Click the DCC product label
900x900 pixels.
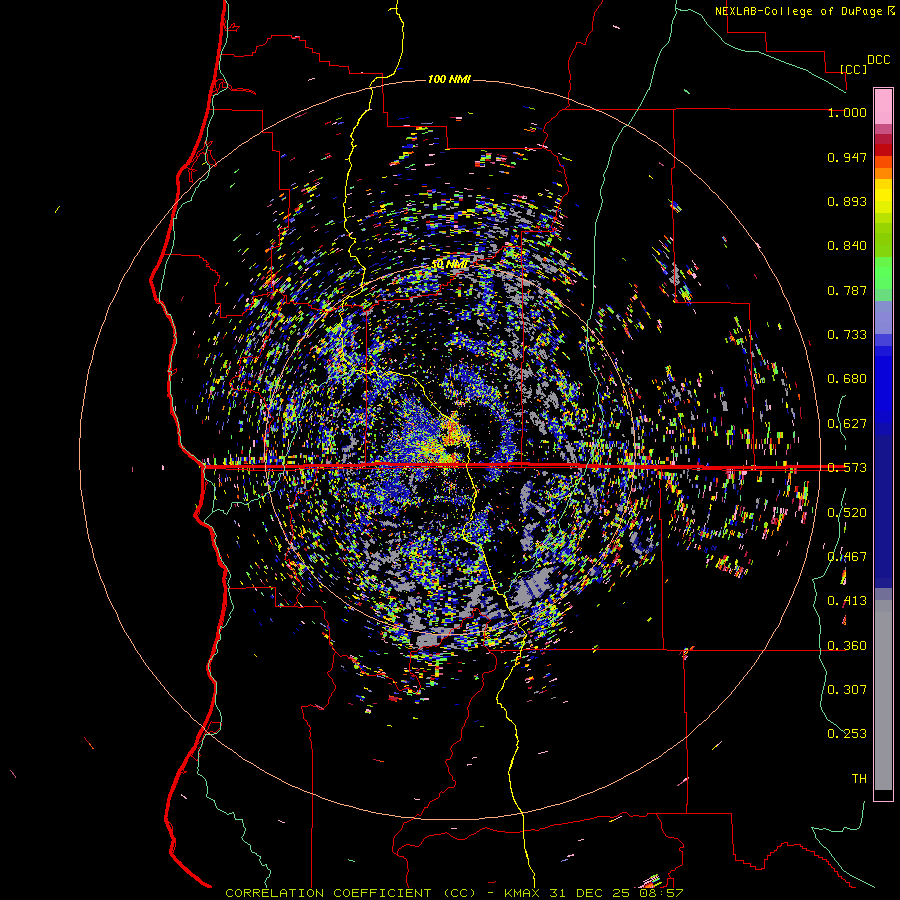coord(878,60)
